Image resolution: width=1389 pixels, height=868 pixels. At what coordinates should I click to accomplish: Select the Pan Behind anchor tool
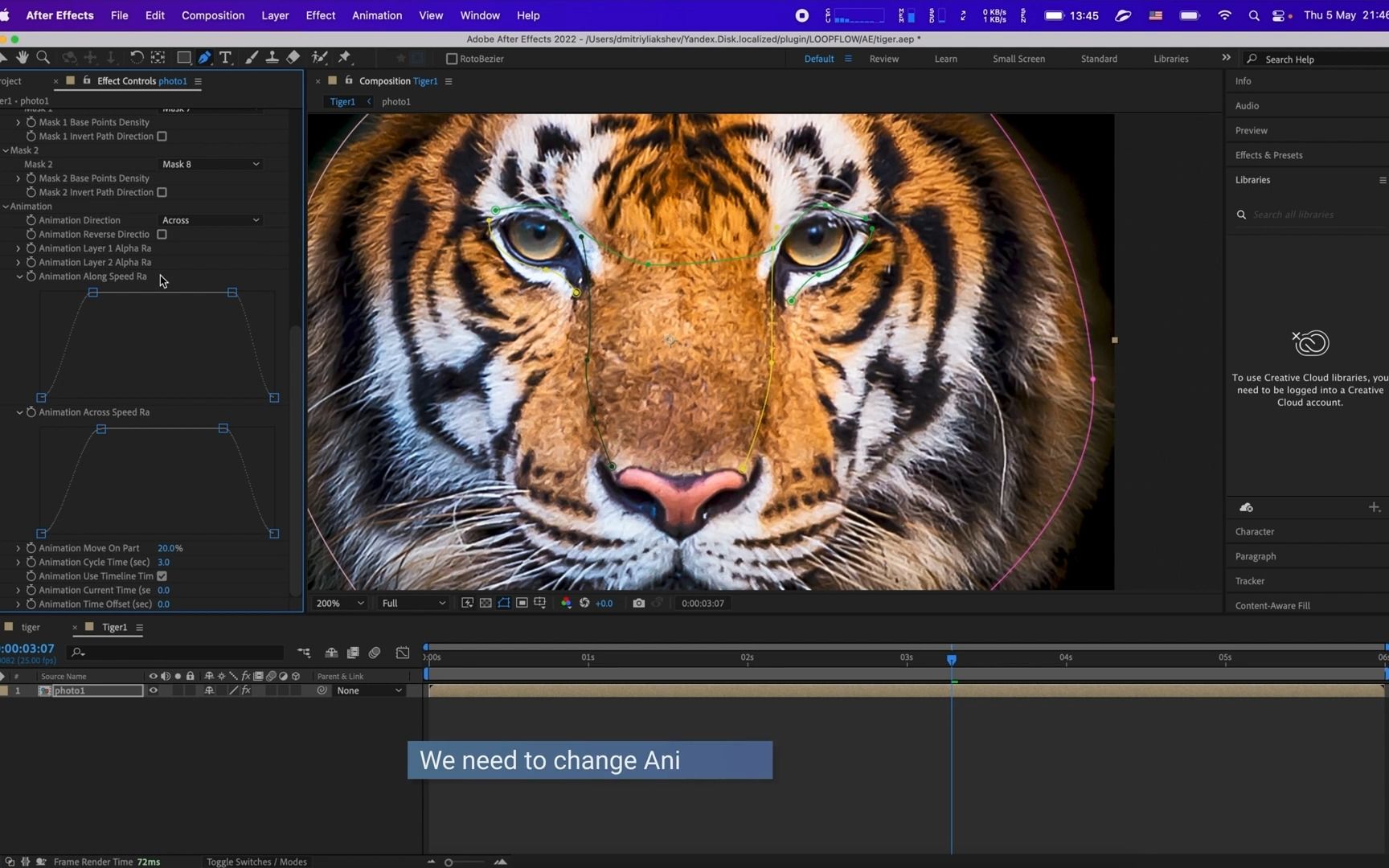tap(158, 57)
